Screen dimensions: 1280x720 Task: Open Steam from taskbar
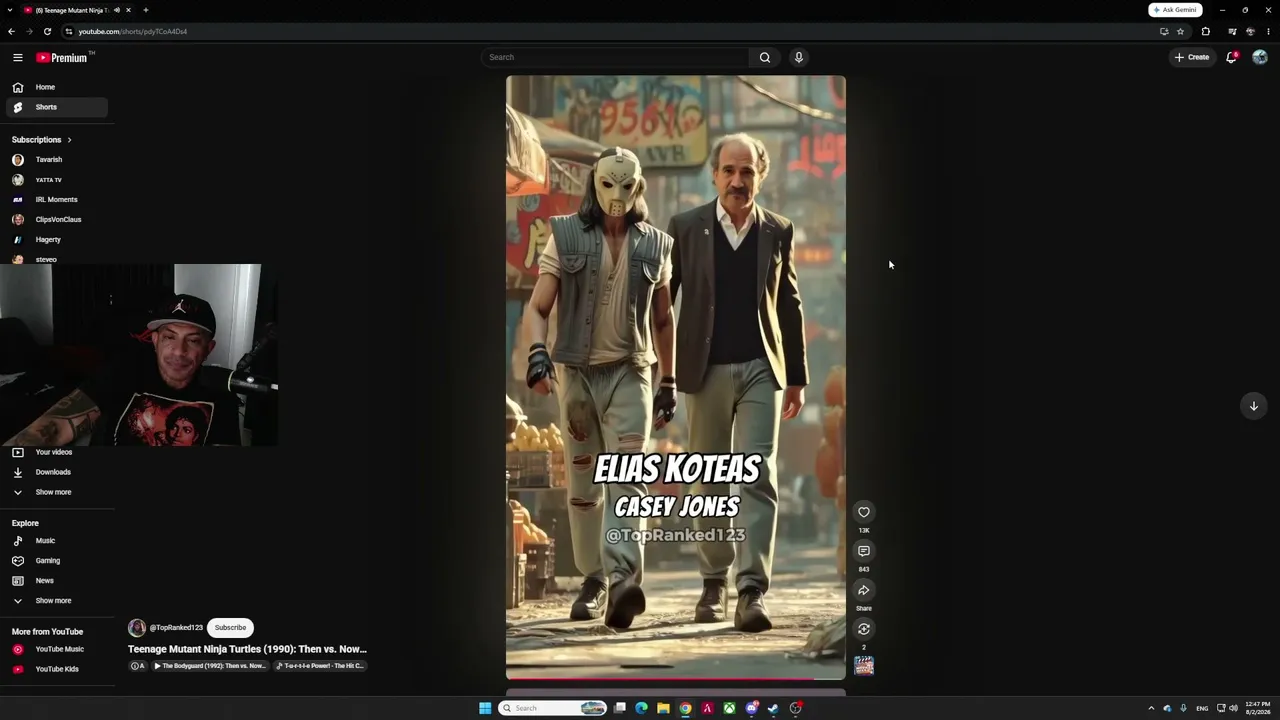click(x=774, y=708)
